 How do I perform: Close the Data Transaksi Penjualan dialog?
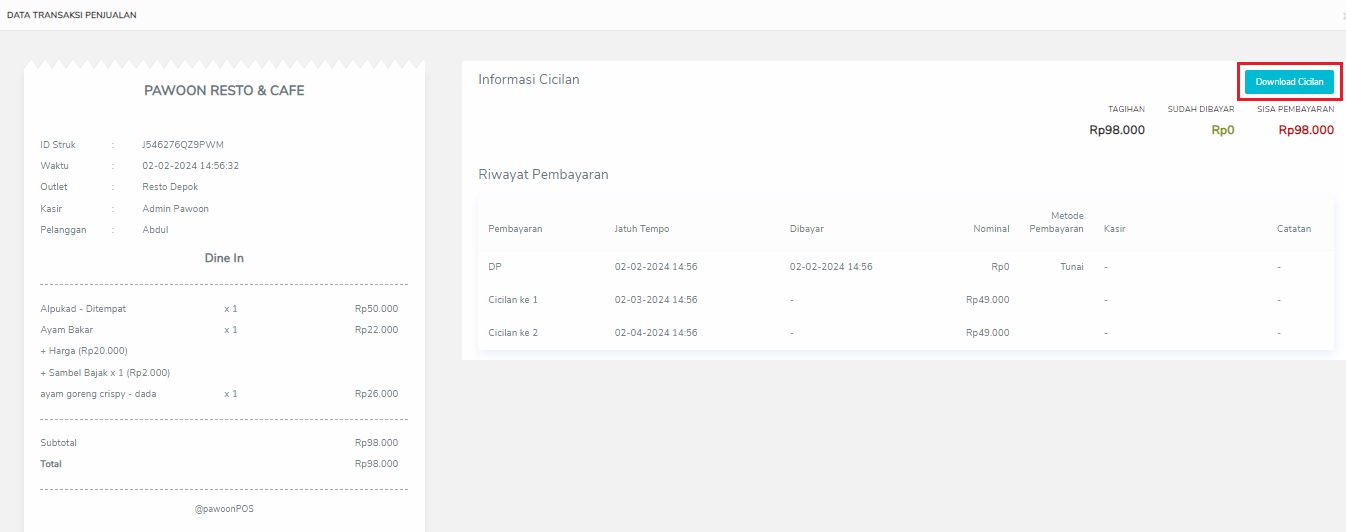click(1342, 16)
